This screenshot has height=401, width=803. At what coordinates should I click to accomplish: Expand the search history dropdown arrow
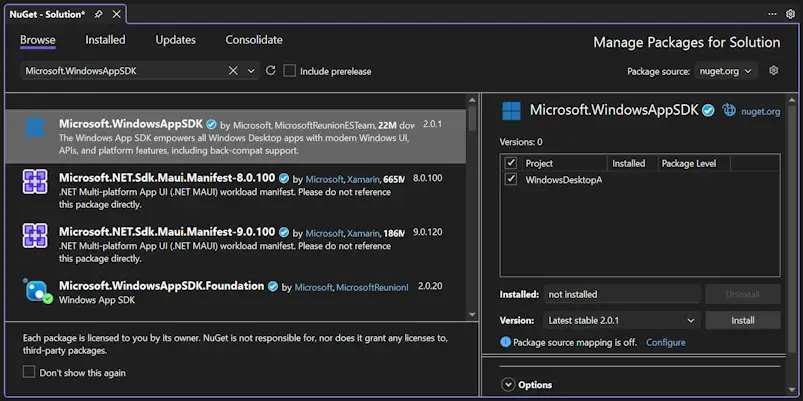coord(251,71)
